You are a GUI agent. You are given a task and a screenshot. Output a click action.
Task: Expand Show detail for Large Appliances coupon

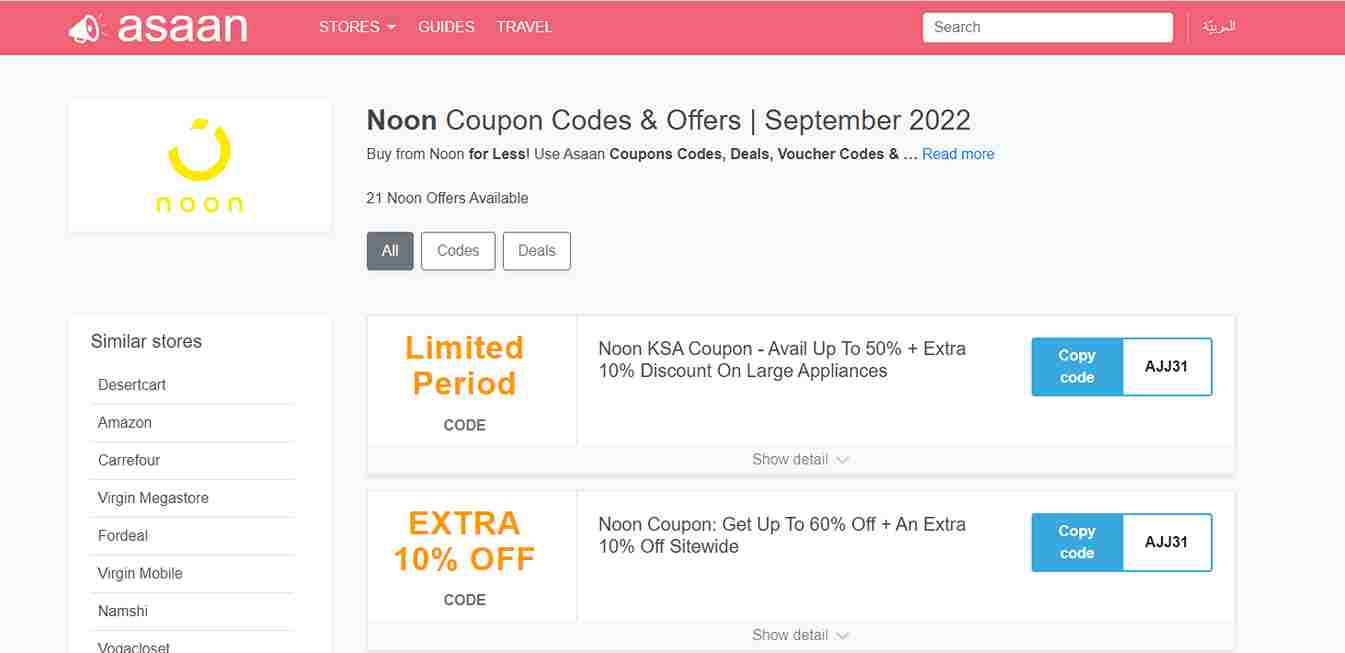pos(800,460)
